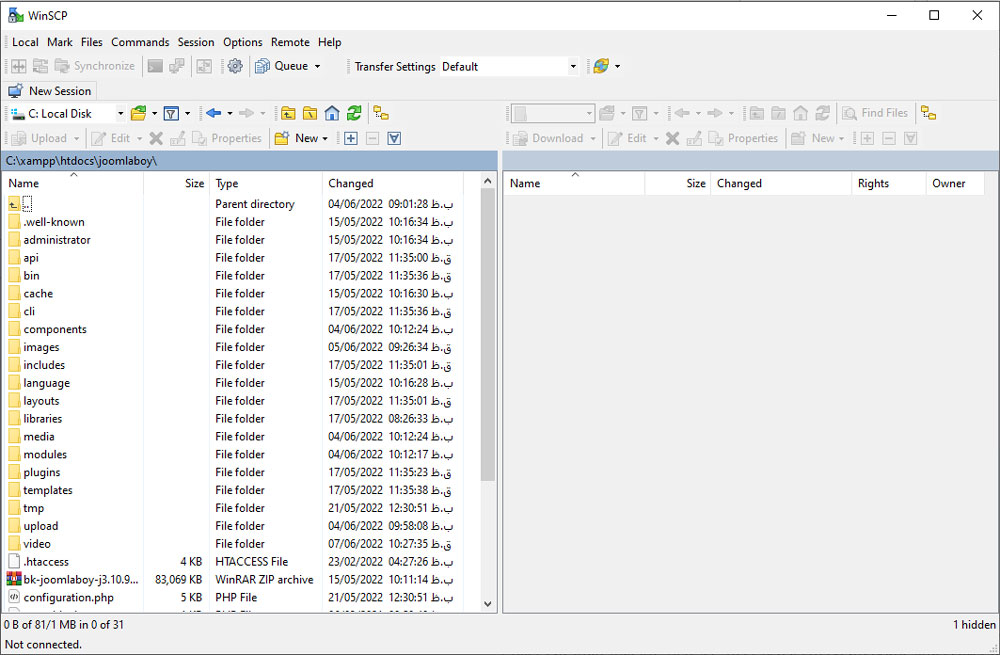1000x655 pixels.
Task: Refresh the local panel with green arrows
Action: (x=354, y=113)
